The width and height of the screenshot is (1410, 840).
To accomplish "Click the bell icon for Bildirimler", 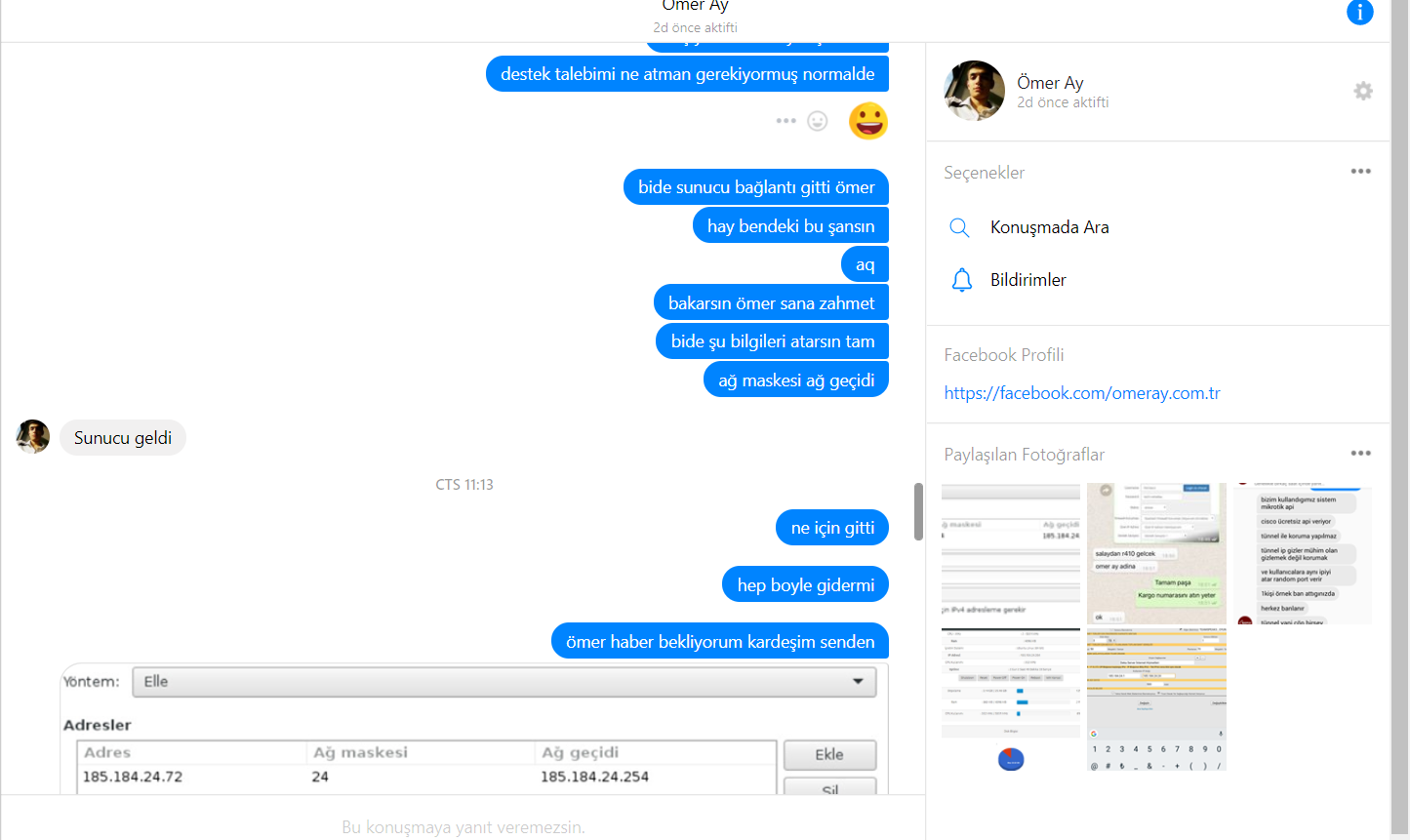I will (961, 280).
